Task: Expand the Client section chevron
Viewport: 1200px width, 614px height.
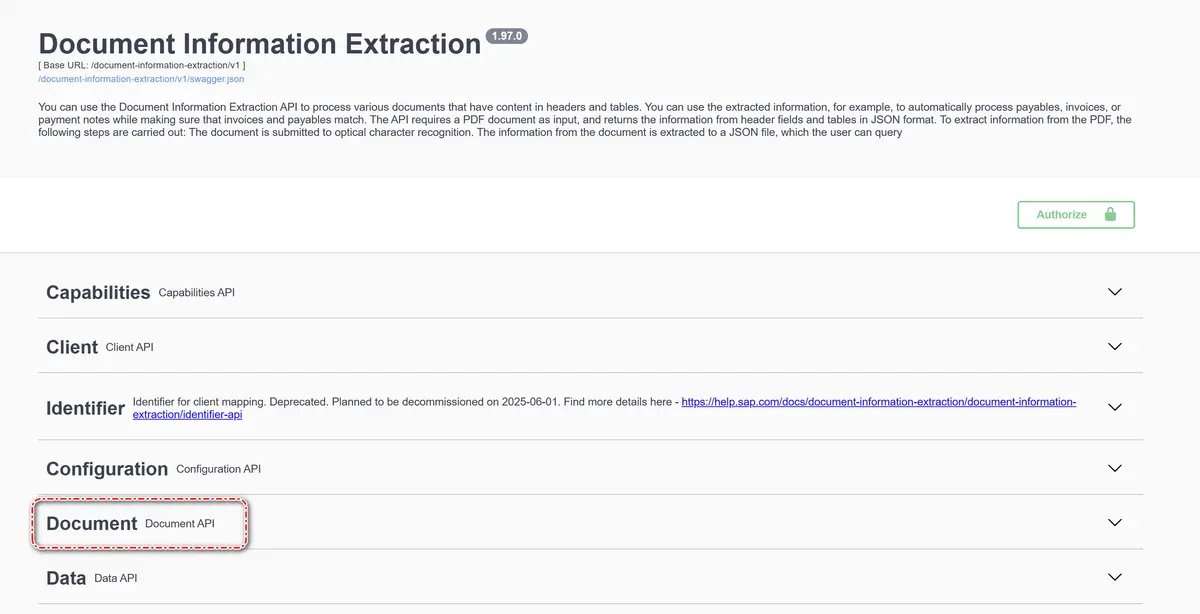Action: click(1115, 346)
